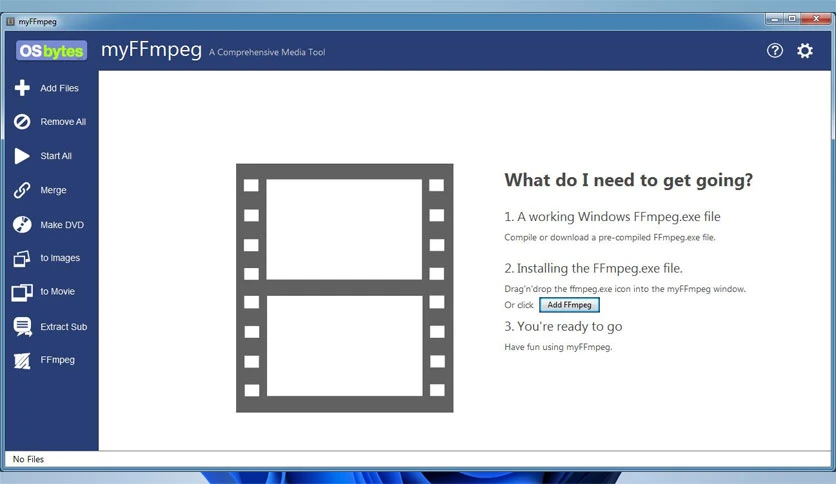Select the Add Files label
Screen dimensions: 836x484
click(59, 88)
